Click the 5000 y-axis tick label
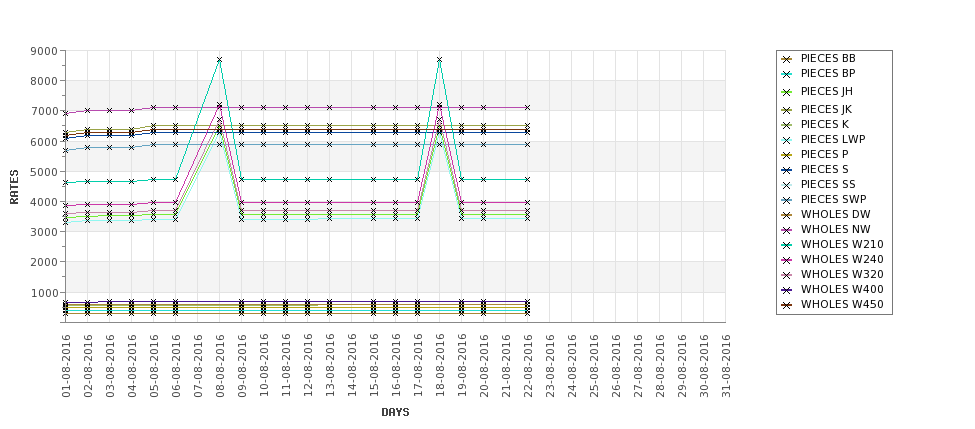Viewport: 975px width, 429px height. point(44,172)
